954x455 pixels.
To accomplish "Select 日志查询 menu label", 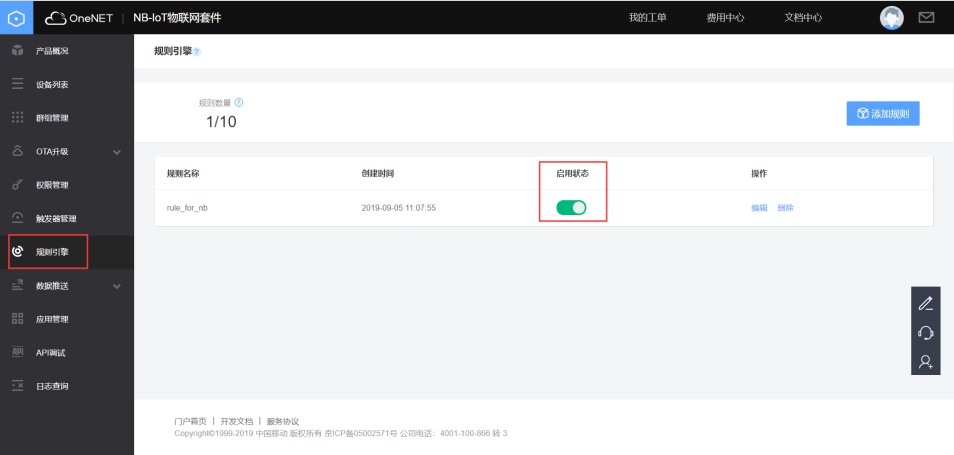I will click(x=52, y=386).
